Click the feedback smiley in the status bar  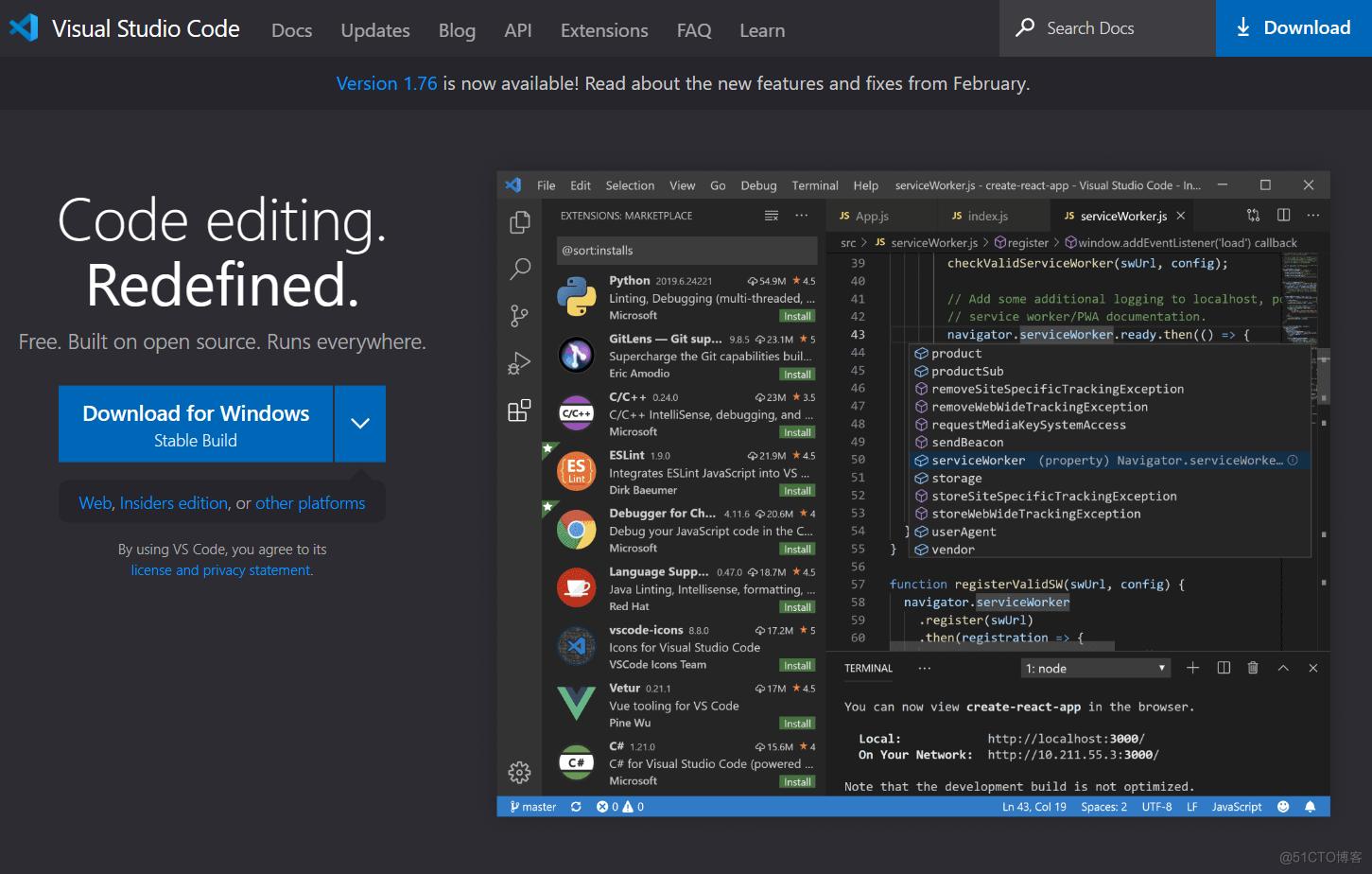click(x=1283, y=806)
